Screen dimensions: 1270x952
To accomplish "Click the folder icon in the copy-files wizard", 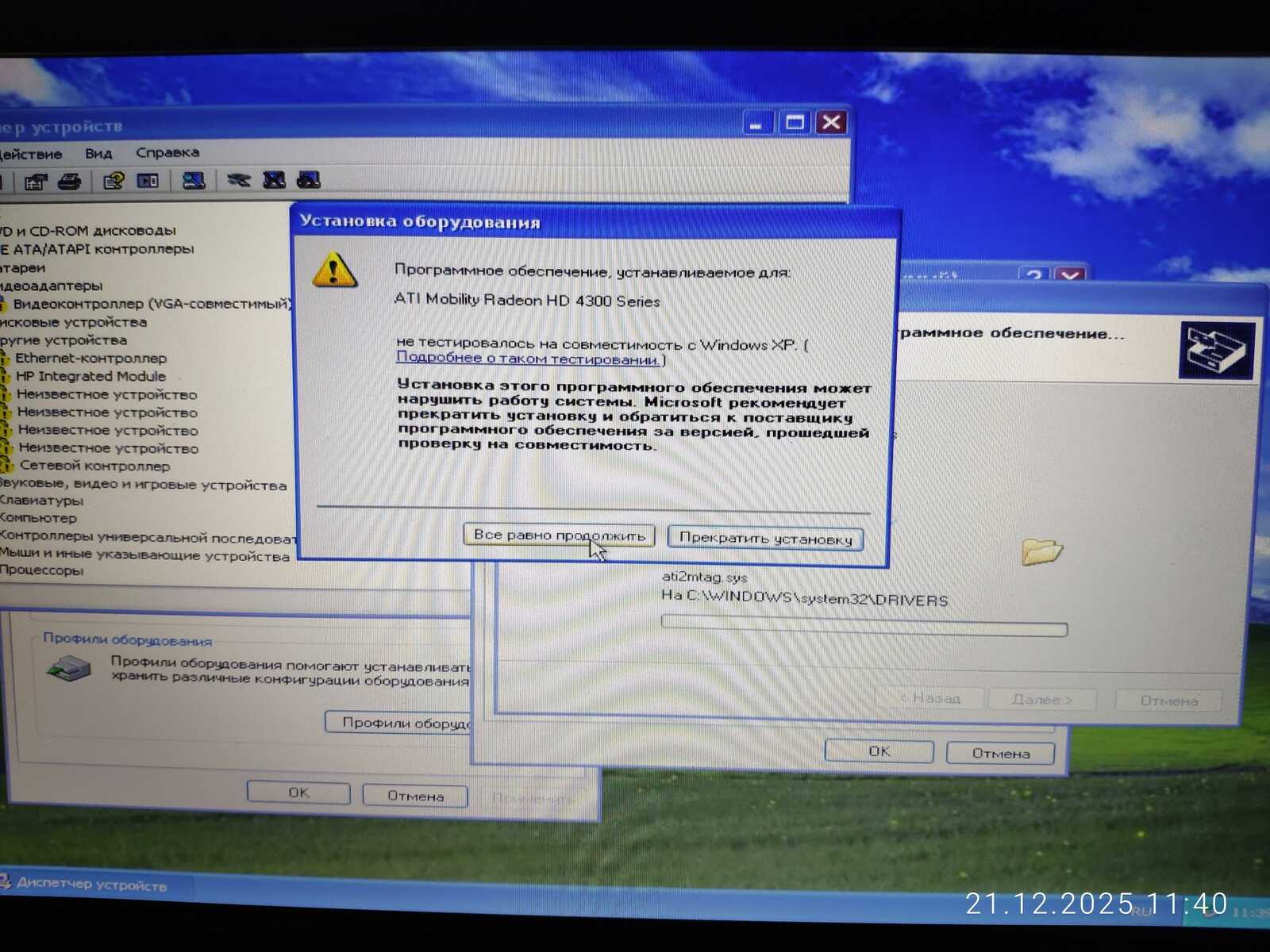I will pos(1041,551).
